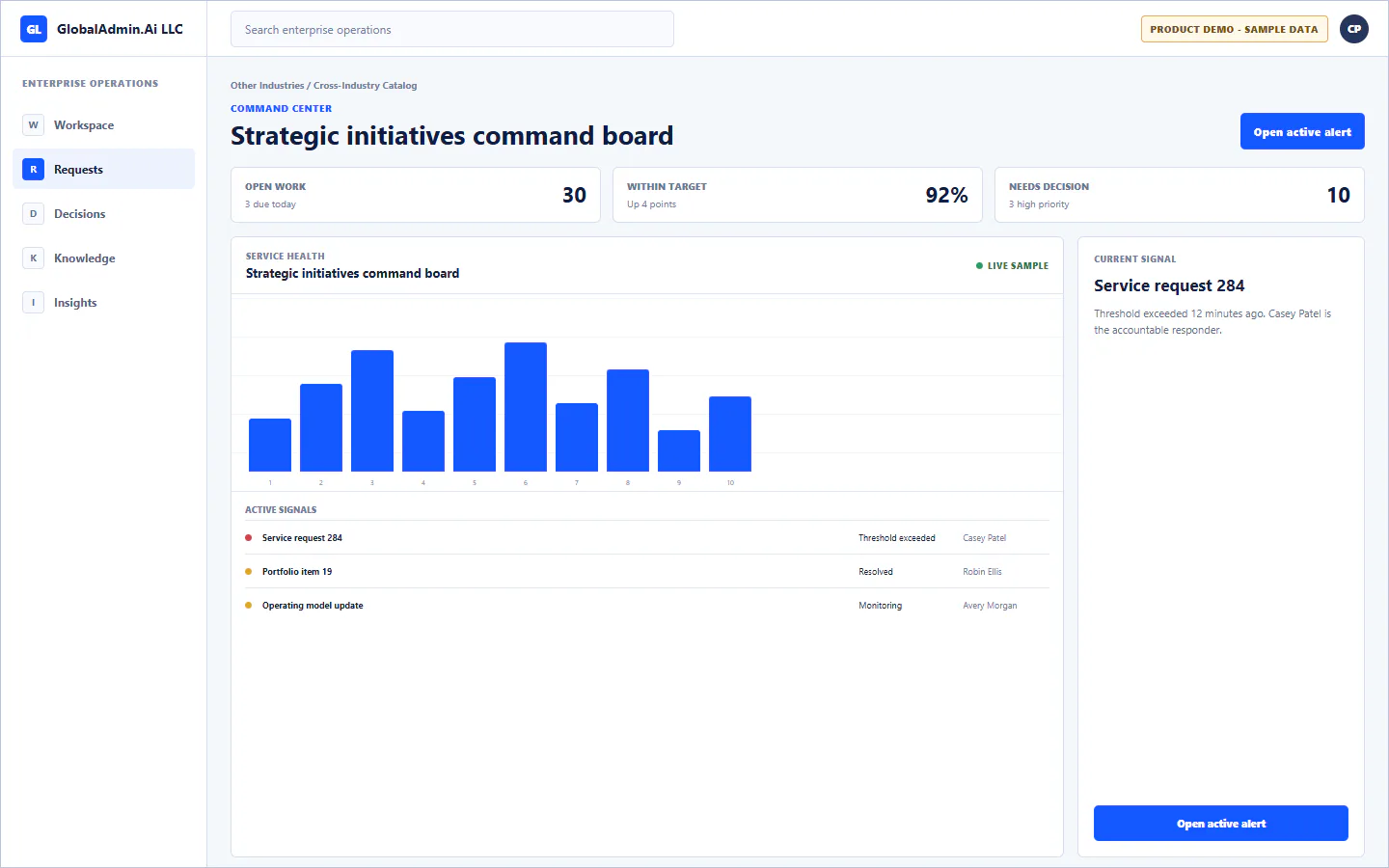Click the Threshold exceeded status text
The width and height of the screenshot is (1389, 868).
pyautogui.click(x=897, y=538)
